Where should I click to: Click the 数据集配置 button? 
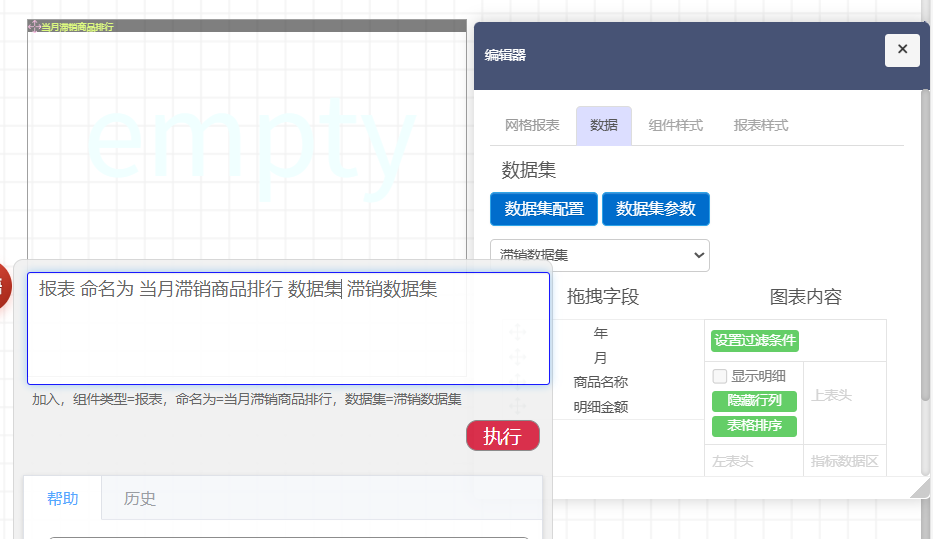pyautogui.click(x=544, y=209)
